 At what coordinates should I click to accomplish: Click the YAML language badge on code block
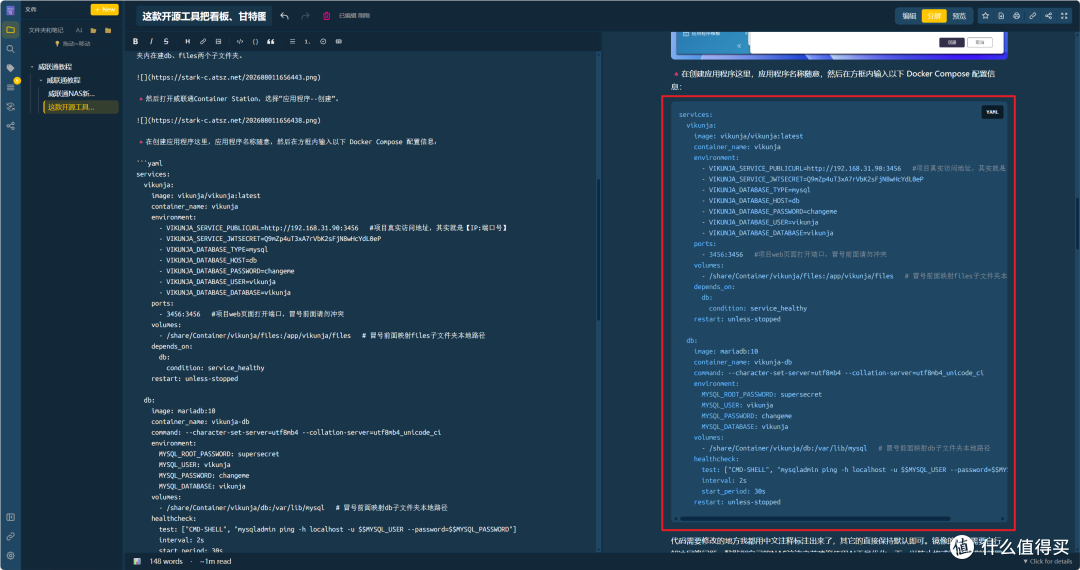pyautogui.click(x=992, y=112)
